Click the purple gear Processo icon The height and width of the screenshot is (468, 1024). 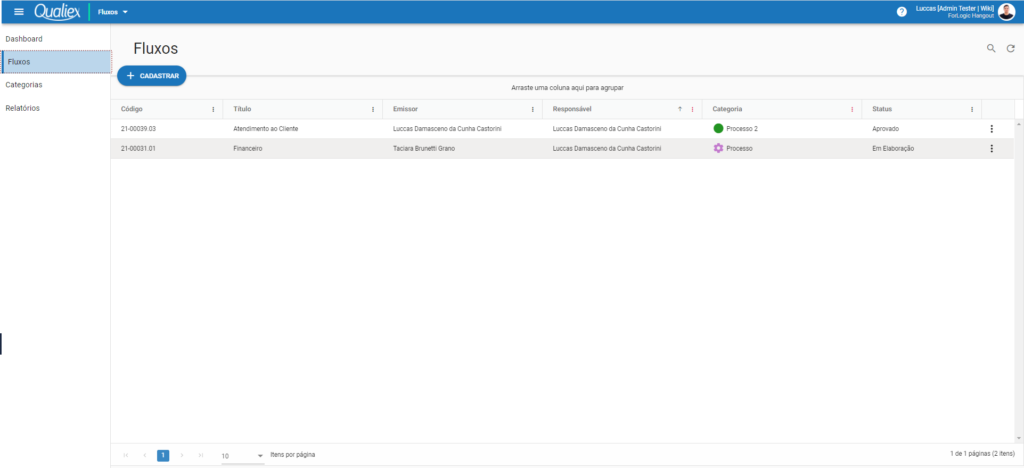tap(718, 149)
